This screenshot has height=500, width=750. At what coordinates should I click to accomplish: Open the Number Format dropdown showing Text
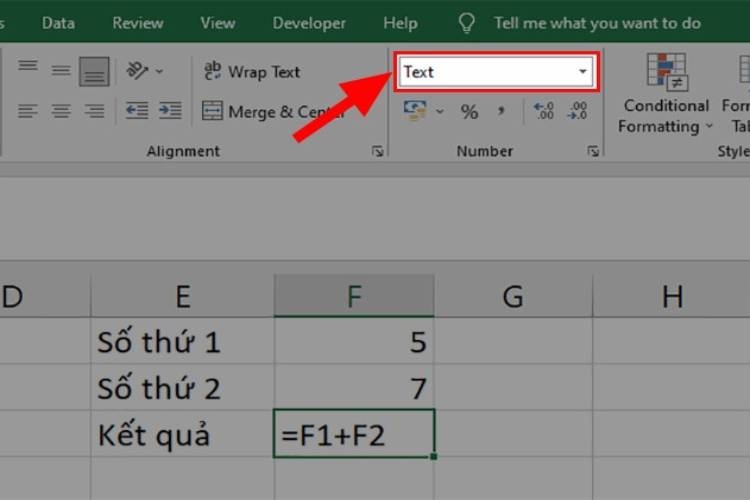pyautogui.click(x=496, y=72)
